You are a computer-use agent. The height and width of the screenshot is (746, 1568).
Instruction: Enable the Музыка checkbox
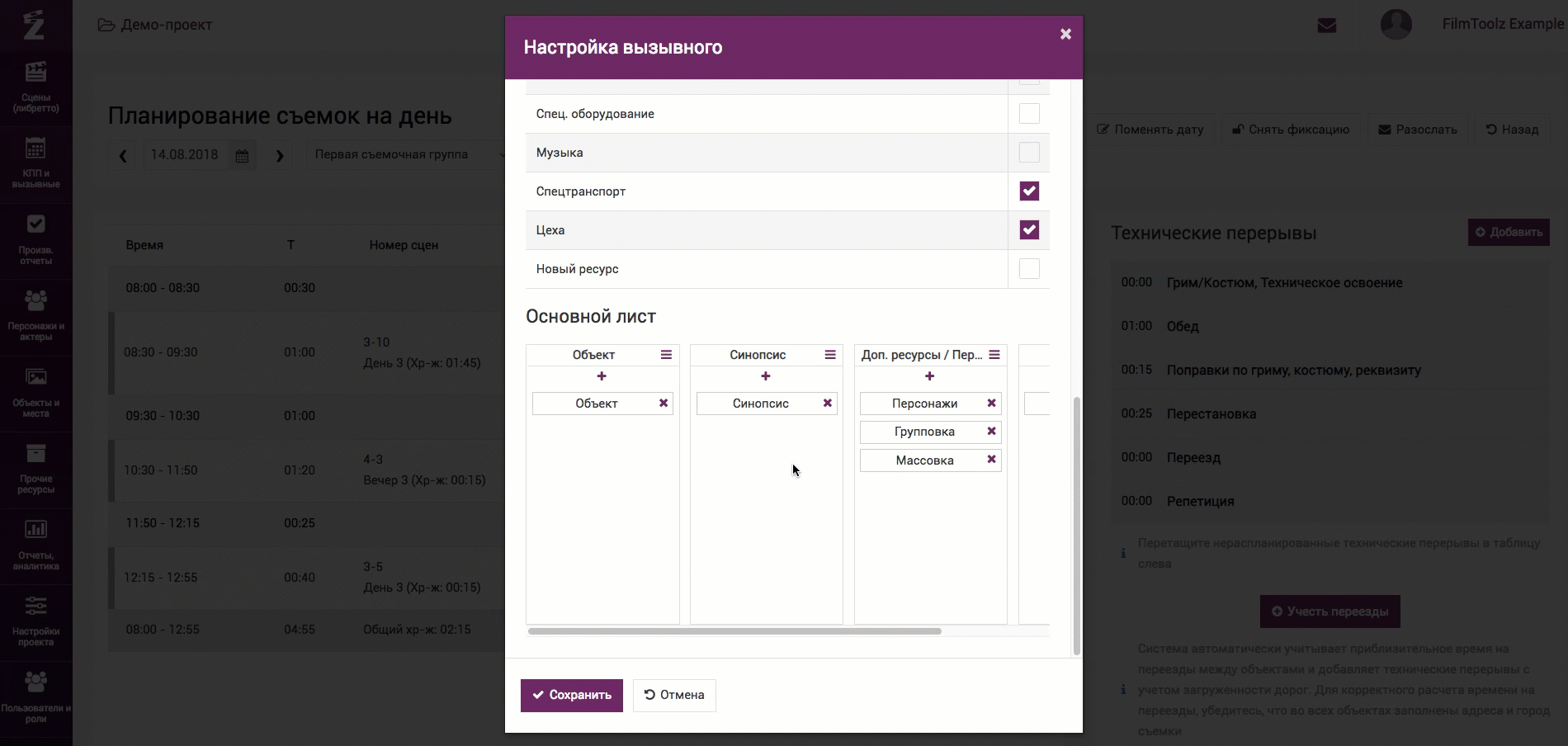coord(1029,153)
